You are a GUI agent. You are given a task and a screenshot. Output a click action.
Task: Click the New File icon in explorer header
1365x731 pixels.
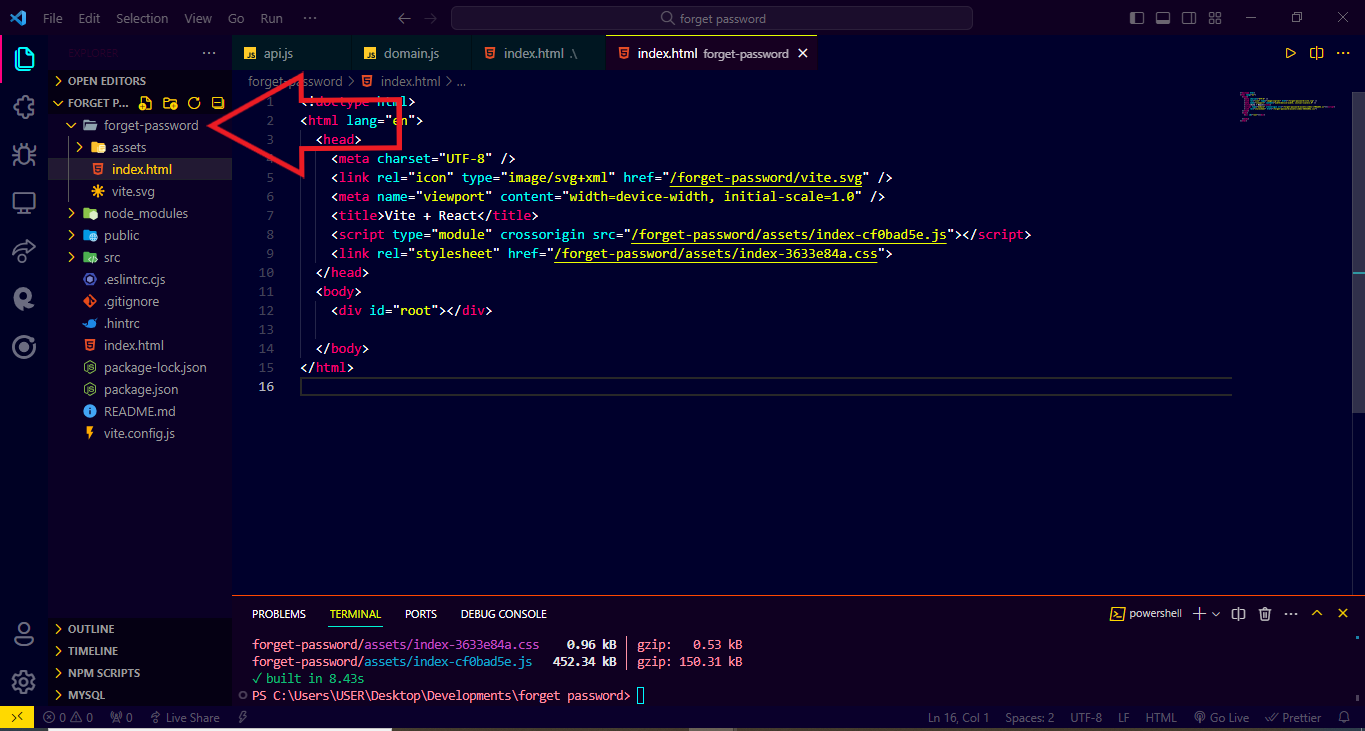[146, 103]
